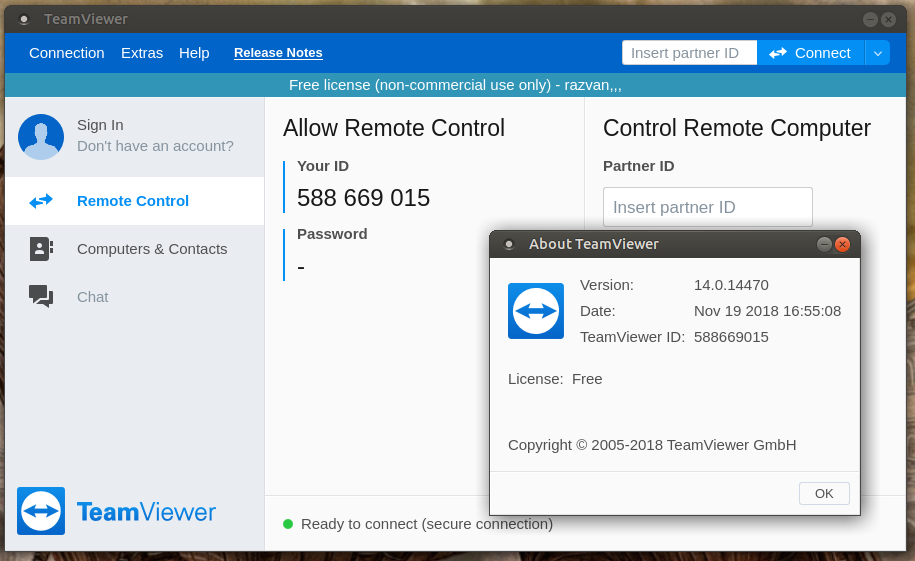Select the Remote Control arrows icon

coord(41,201)
